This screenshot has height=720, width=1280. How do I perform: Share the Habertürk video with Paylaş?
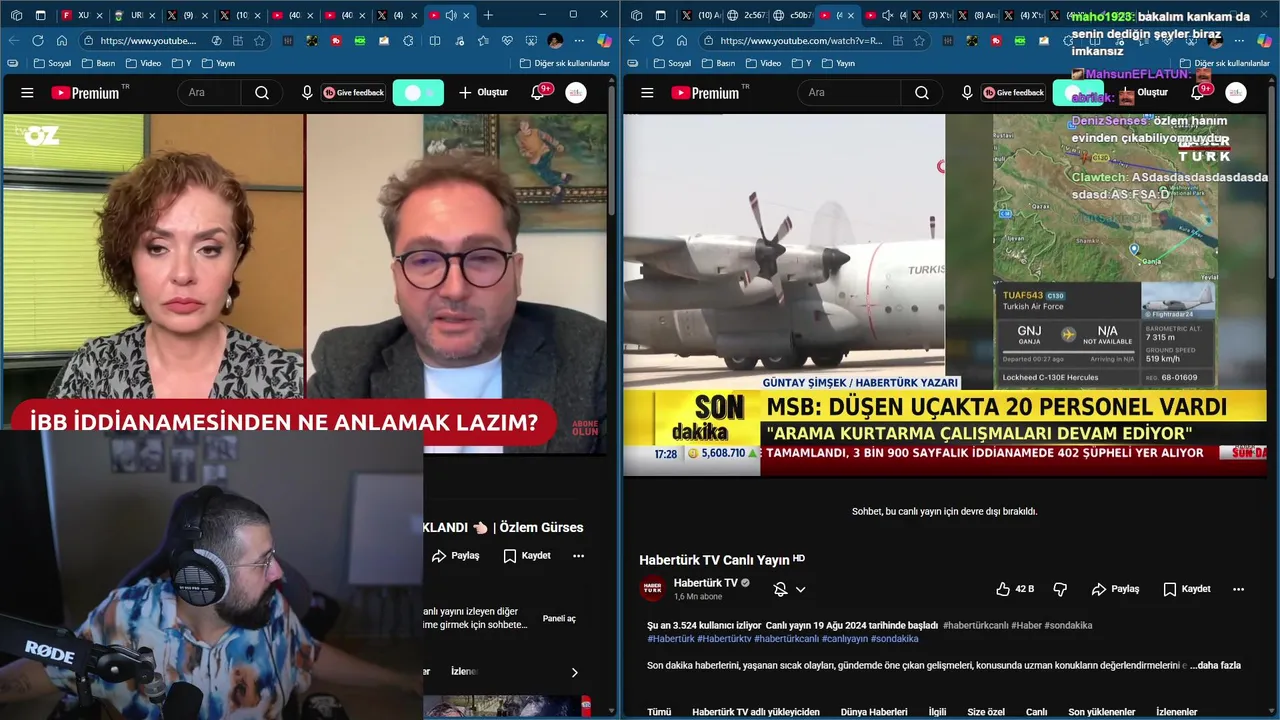point(1115,589)
